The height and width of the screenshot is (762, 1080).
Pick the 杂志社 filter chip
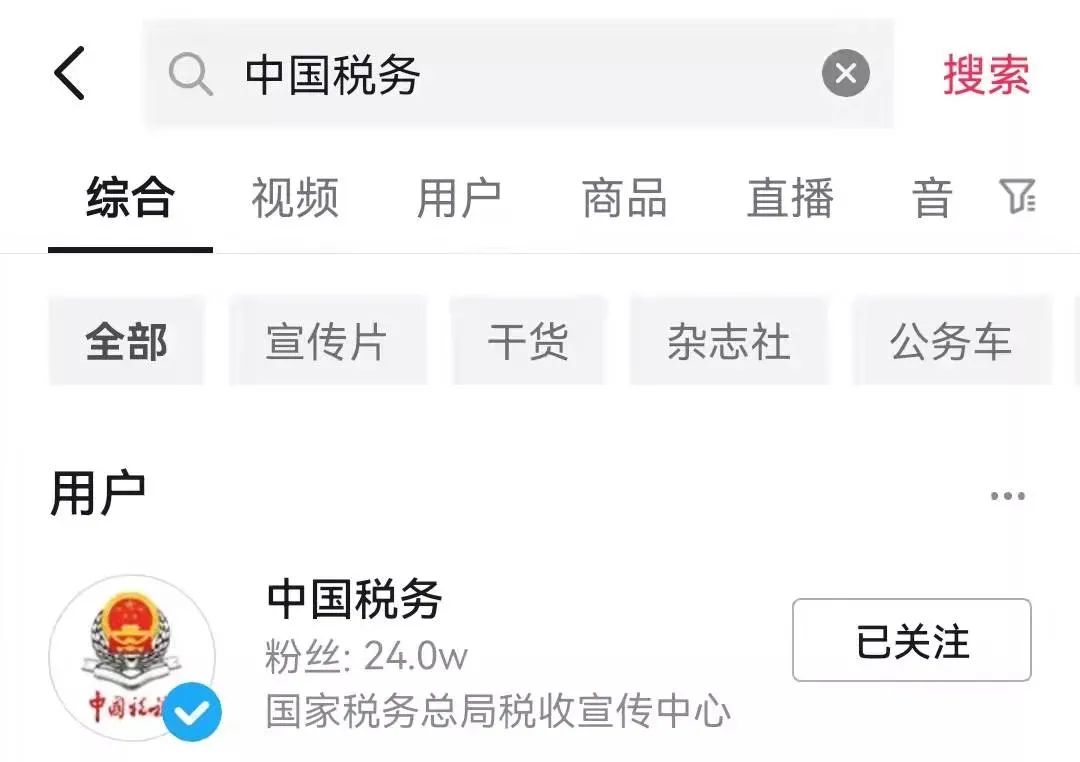(x=729, y=341)
